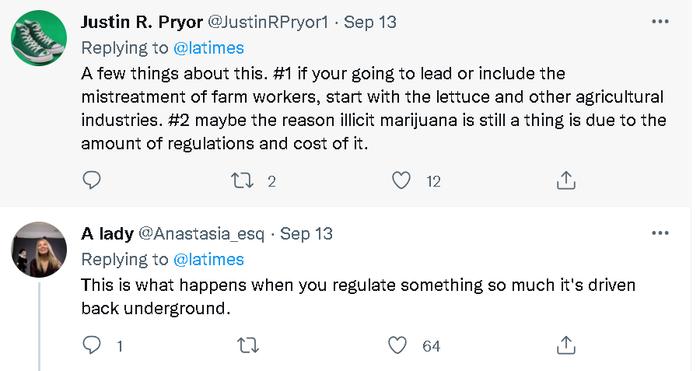Open A lady's display name link
Image resolution: width=700 pixels, height=371 pixels.
107,233
